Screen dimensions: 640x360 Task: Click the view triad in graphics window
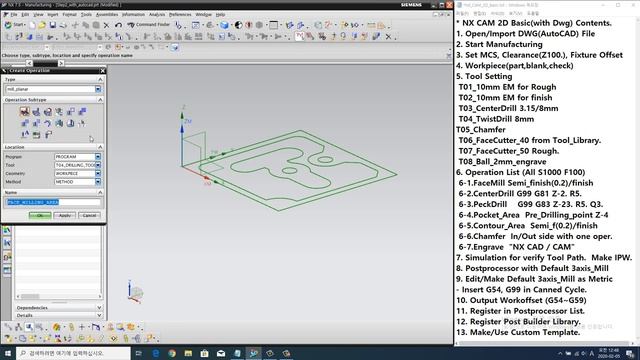click(x=135, y=291)
